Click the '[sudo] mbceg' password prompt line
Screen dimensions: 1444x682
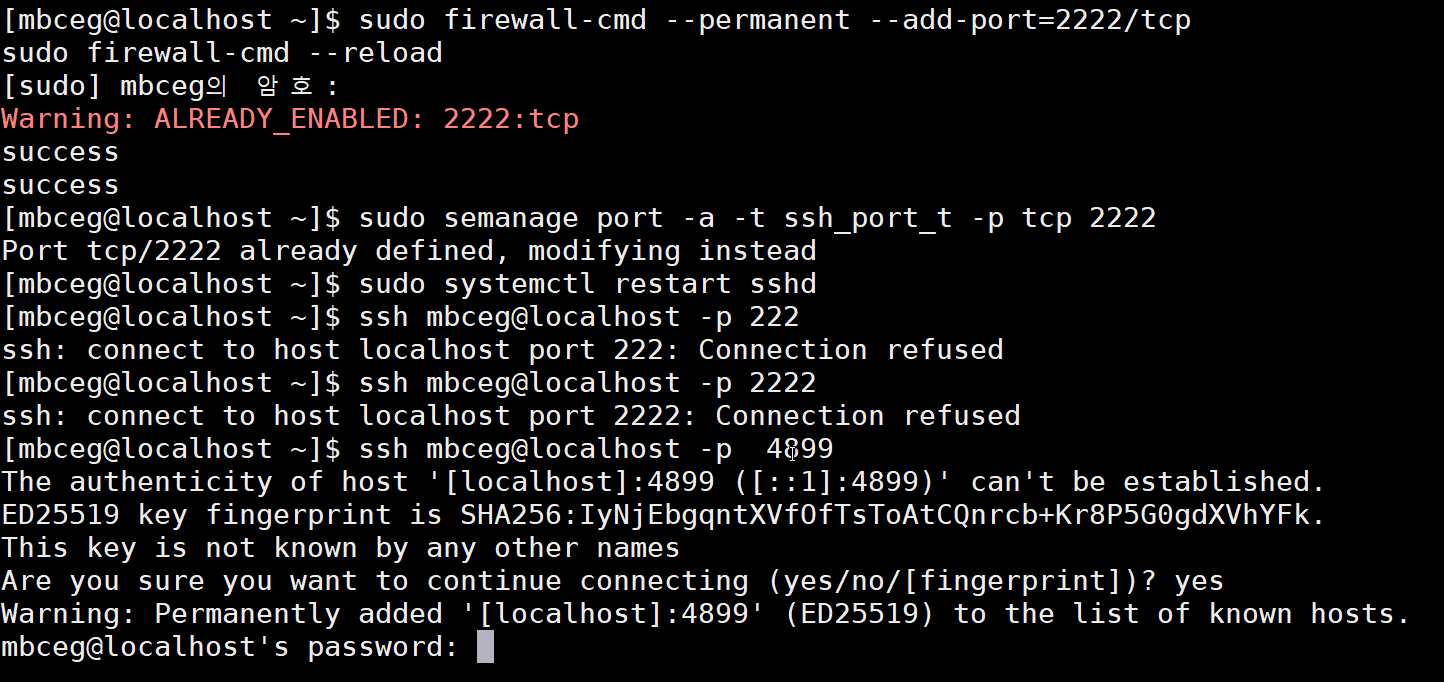pyautogui.click(x=170, y=86)
